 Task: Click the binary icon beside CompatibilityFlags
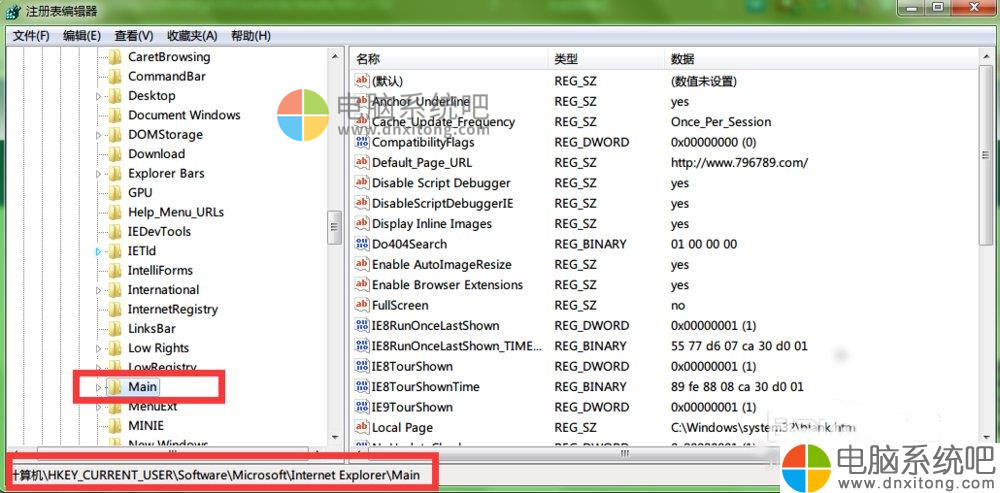362,142
